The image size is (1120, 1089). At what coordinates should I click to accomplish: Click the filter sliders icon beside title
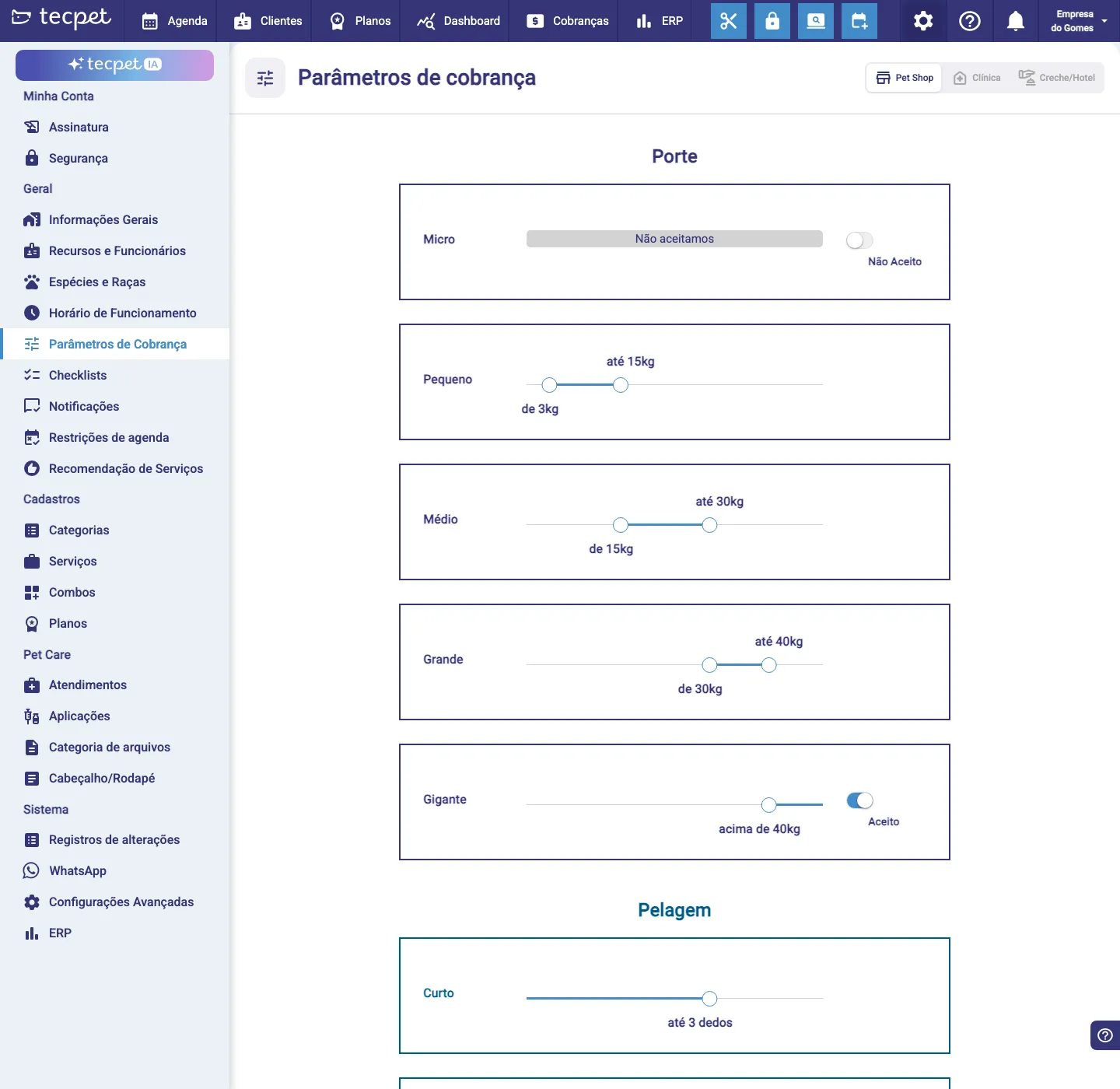pos(265,78)
